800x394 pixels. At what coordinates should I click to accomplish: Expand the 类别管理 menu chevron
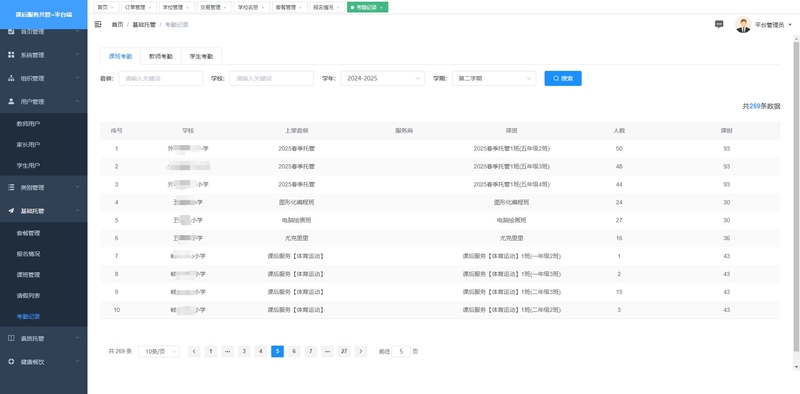click(77, 187)
